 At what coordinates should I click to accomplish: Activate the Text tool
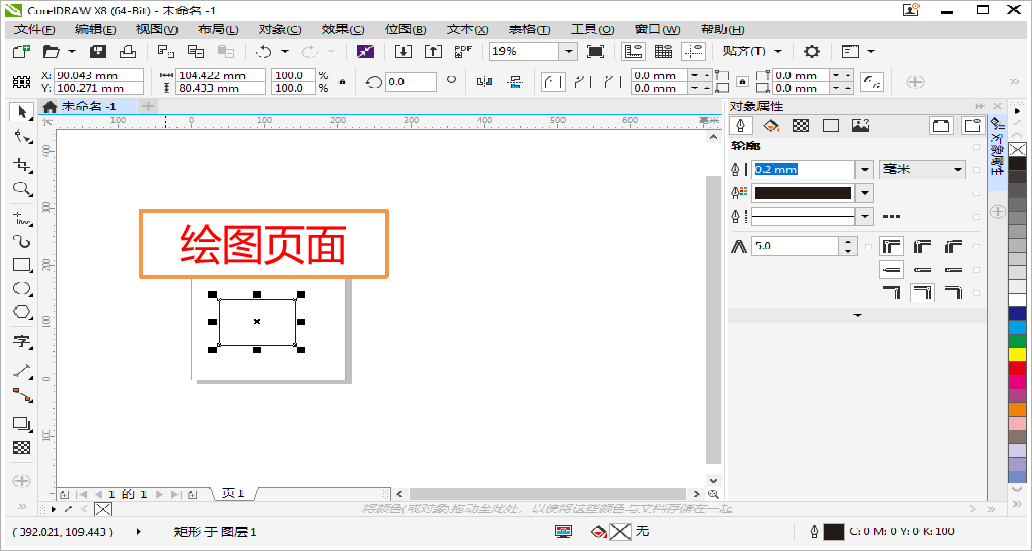(21, 342)
